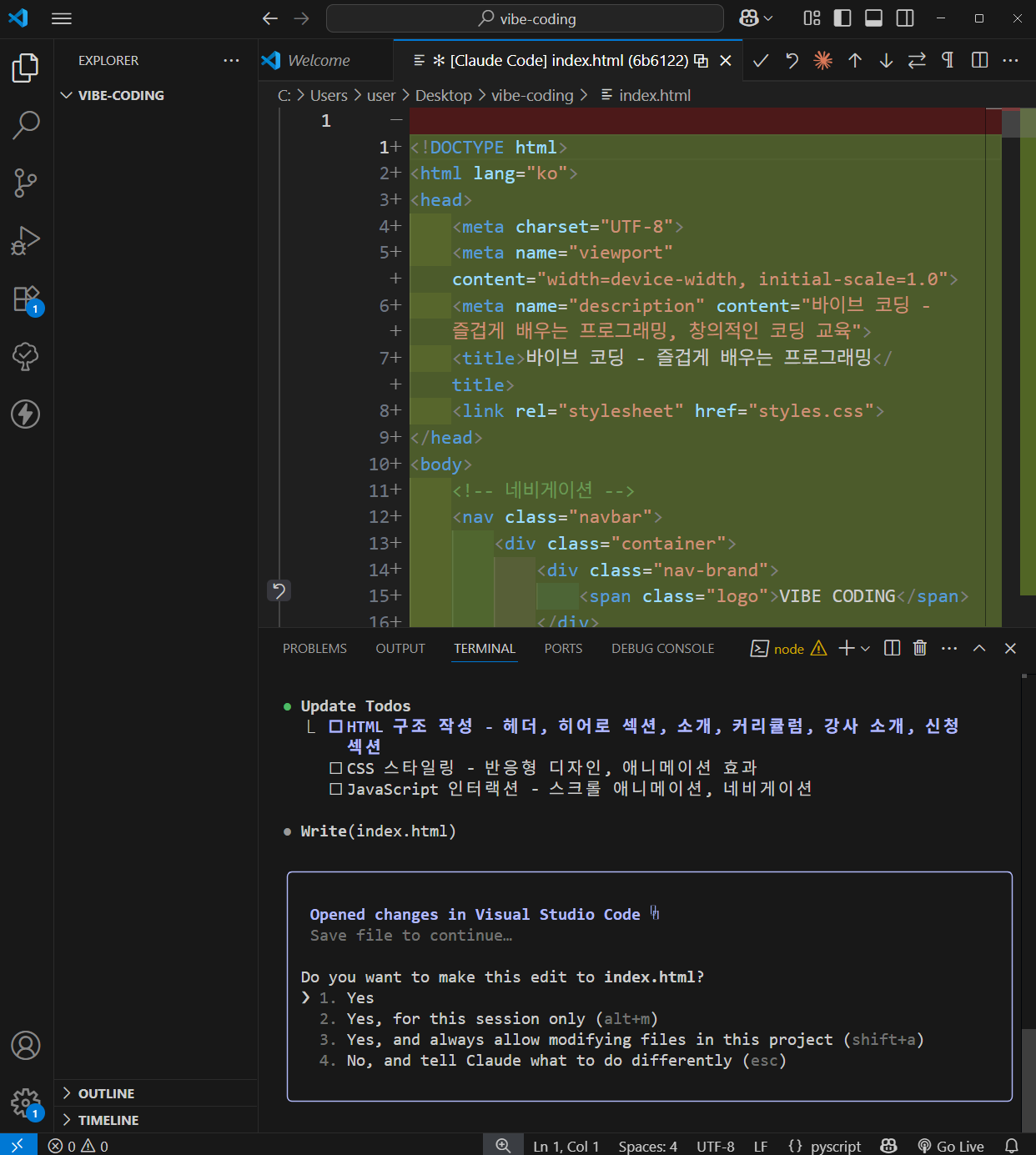Accept the diff changes with checkmark icon
The width and height of the screenshot is (1036, 1155).
coord(761,61)
